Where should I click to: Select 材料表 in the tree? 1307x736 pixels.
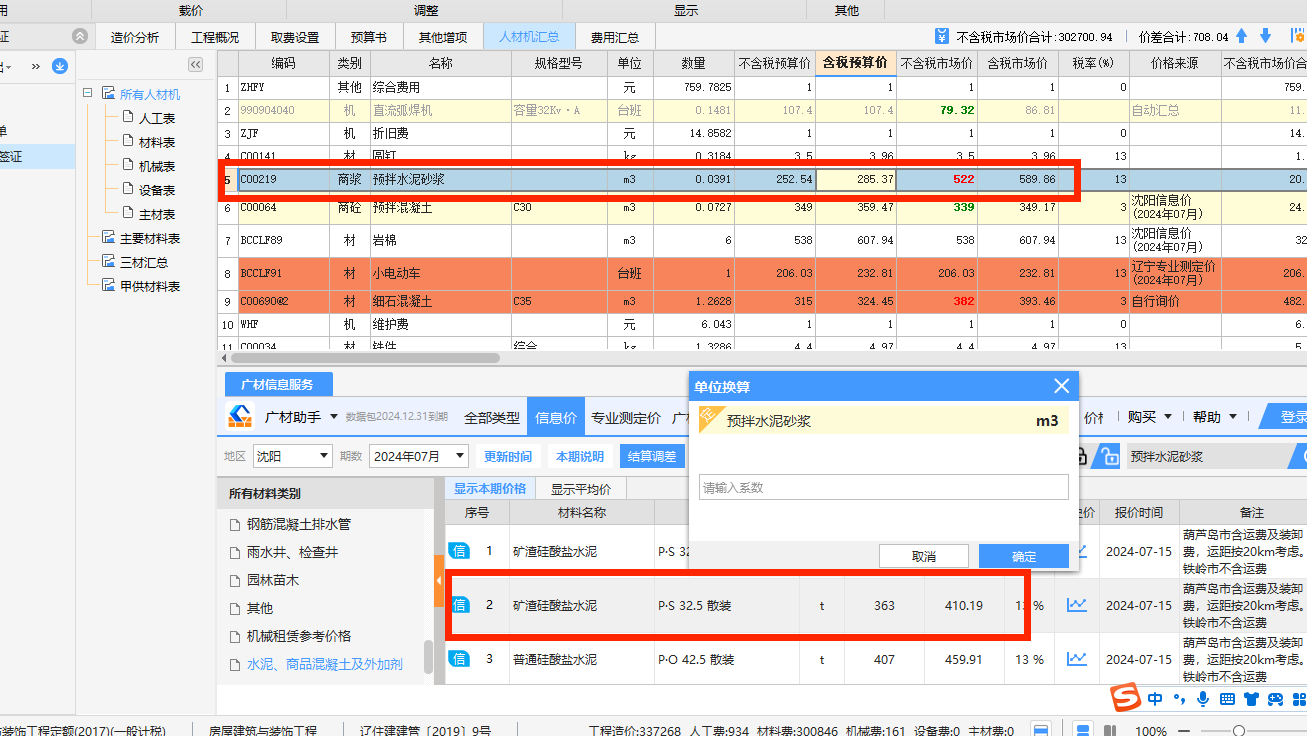157,142
